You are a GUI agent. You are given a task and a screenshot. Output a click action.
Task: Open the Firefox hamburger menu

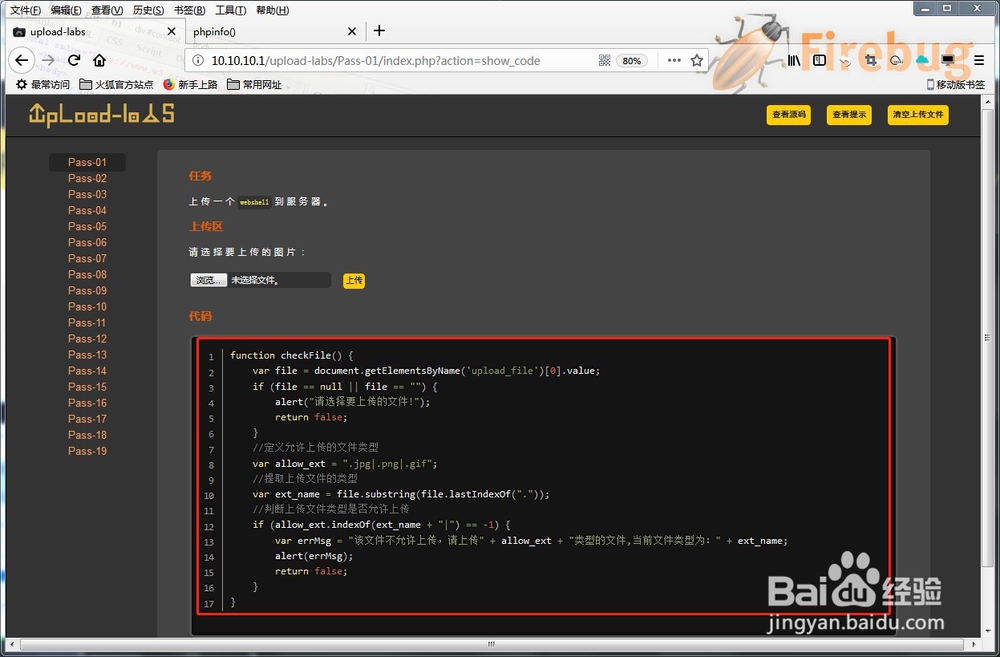point(979,61)
